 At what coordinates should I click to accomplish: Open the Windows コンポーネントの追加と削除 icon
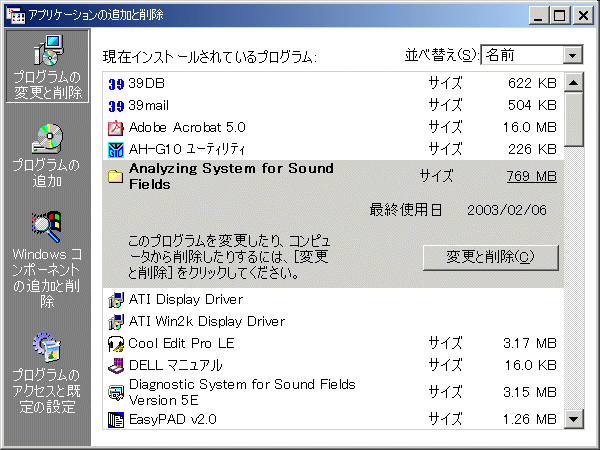(47, 227)
